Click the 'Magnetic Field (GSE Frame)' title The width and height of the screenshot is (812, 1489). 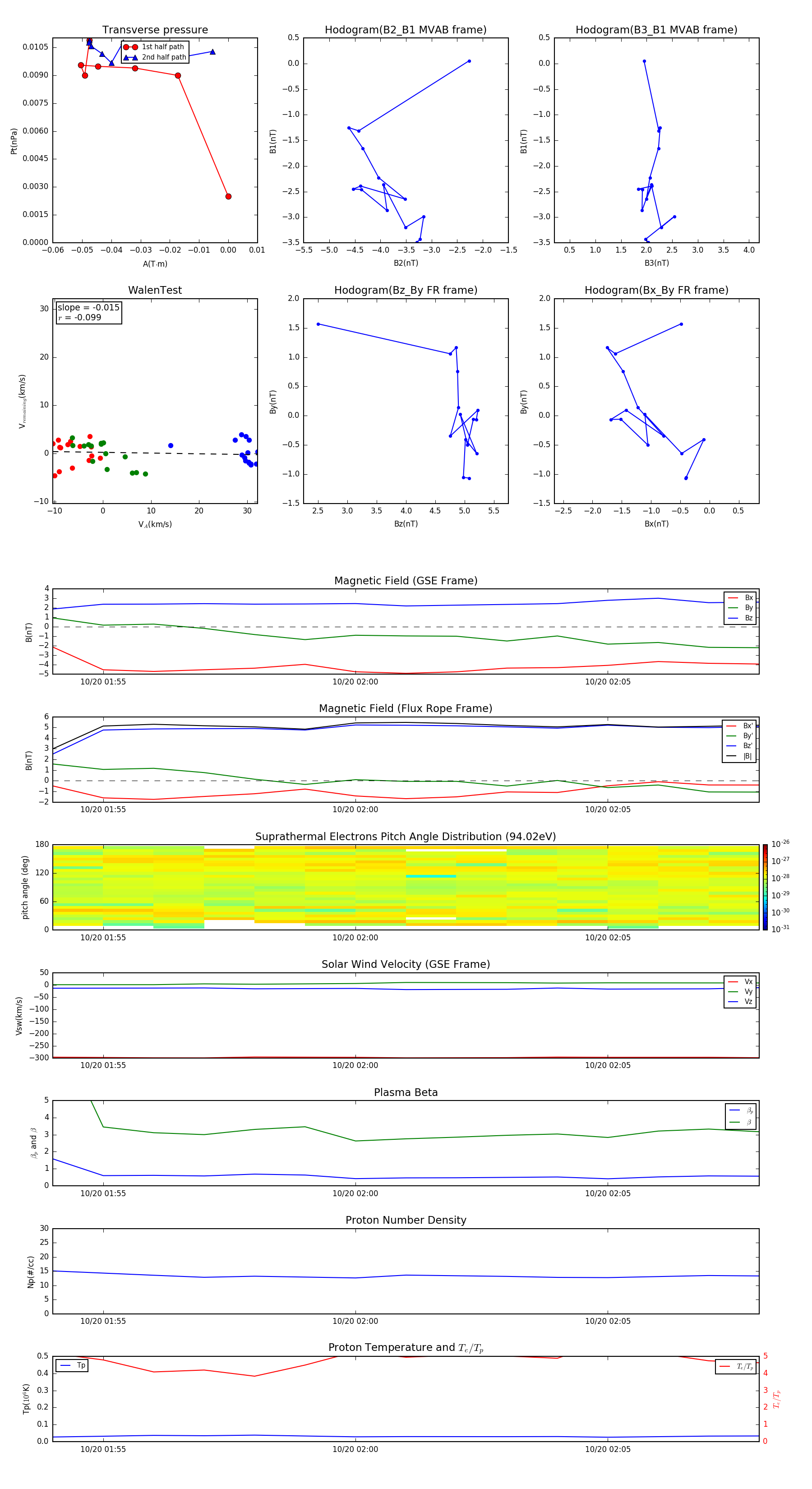(x=406, y=581)
